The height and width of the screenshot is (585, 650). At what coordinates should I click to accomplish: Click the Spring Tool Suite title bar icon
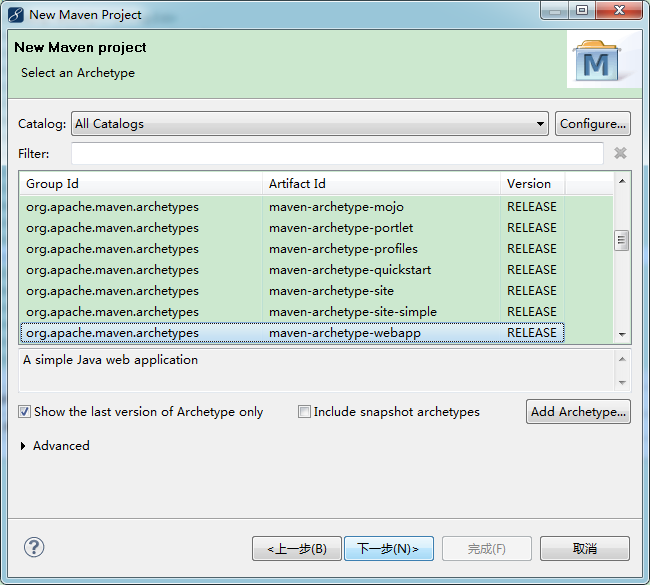pos(16,15)
